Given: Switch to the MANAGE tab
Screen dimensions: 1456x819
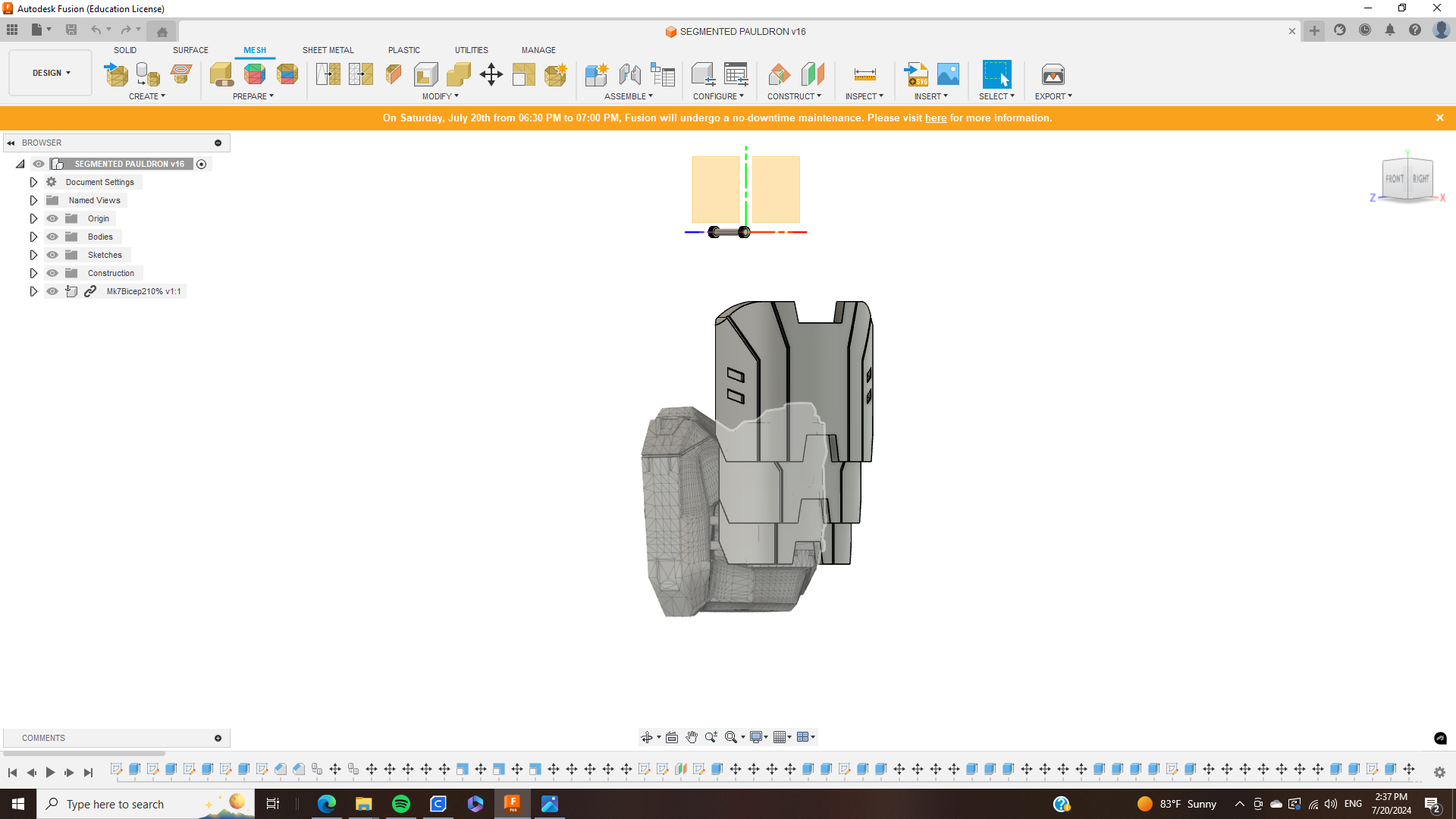Looking at the screenshot, I should click(538, 50).
